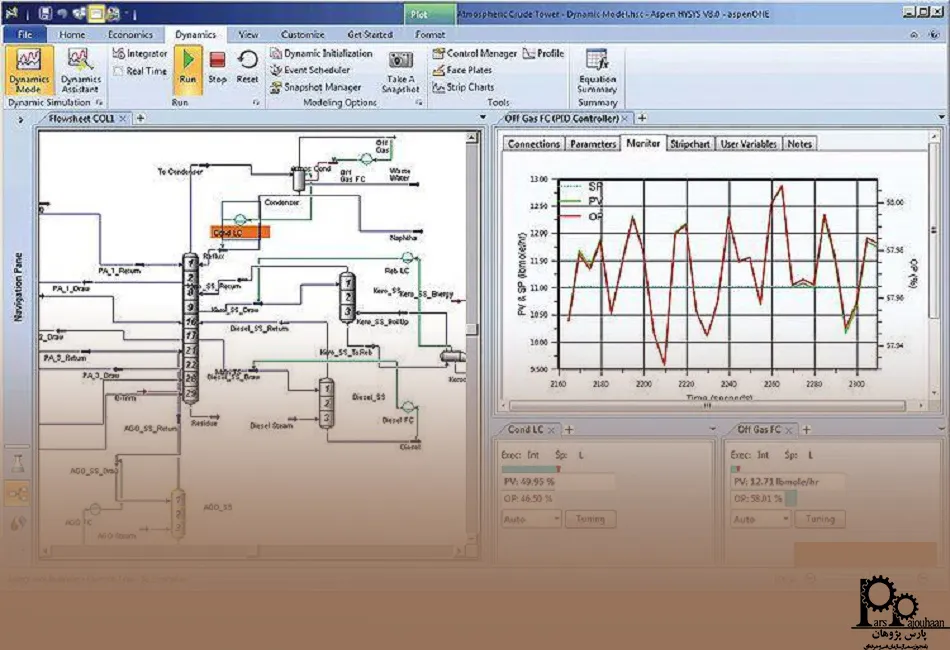The image size is (950, 650).
Task: Switch to the Economics ribbon tab
Action: (x=130, y=34)
